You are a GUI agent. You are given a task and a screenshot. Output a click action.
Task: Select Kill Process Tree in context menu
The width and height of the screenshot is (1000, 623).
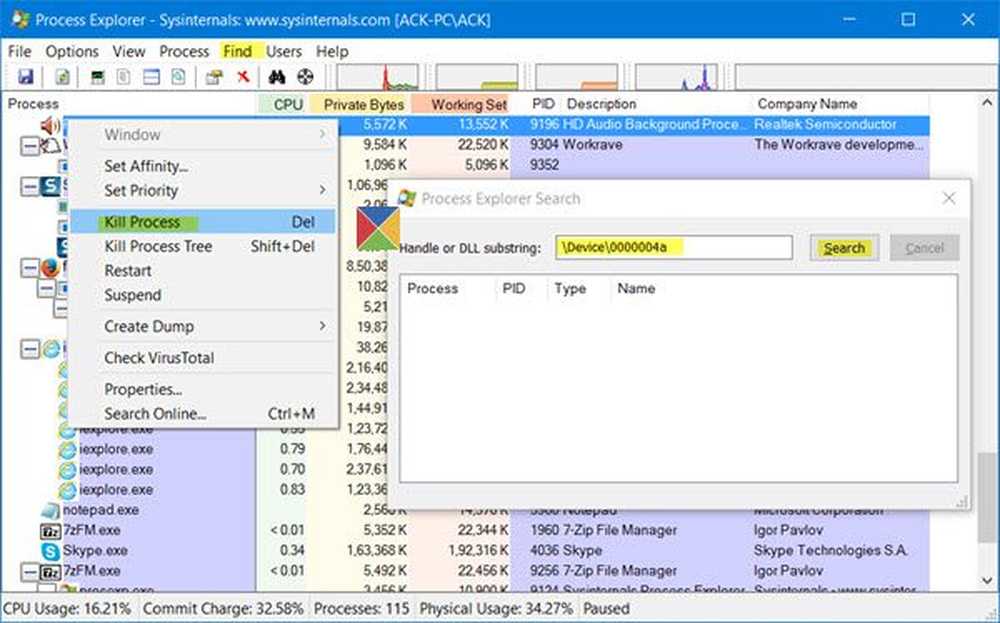point(203,246)
